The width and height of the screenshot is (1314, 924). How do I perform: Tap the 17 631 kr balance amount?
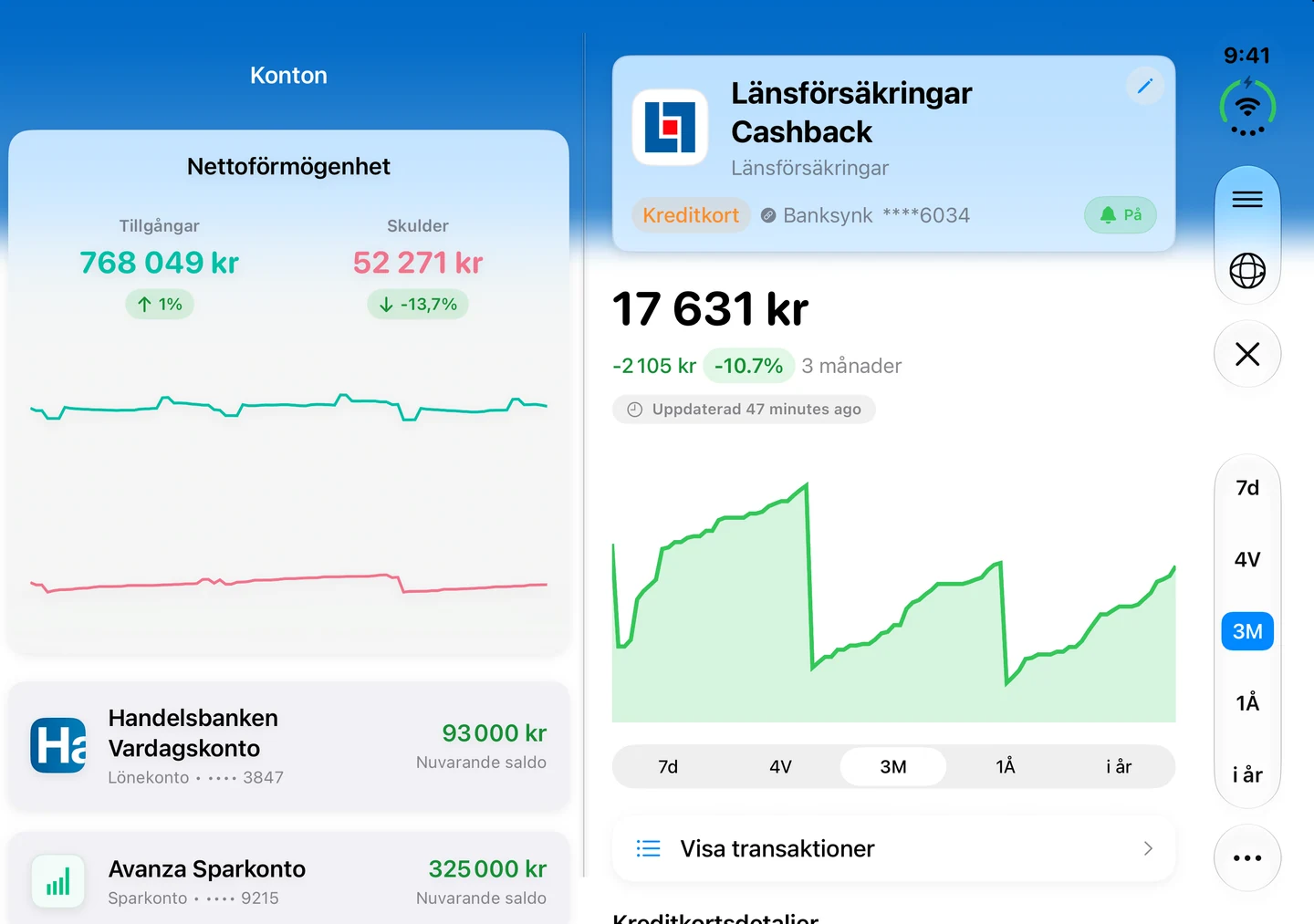coord(710,309)
